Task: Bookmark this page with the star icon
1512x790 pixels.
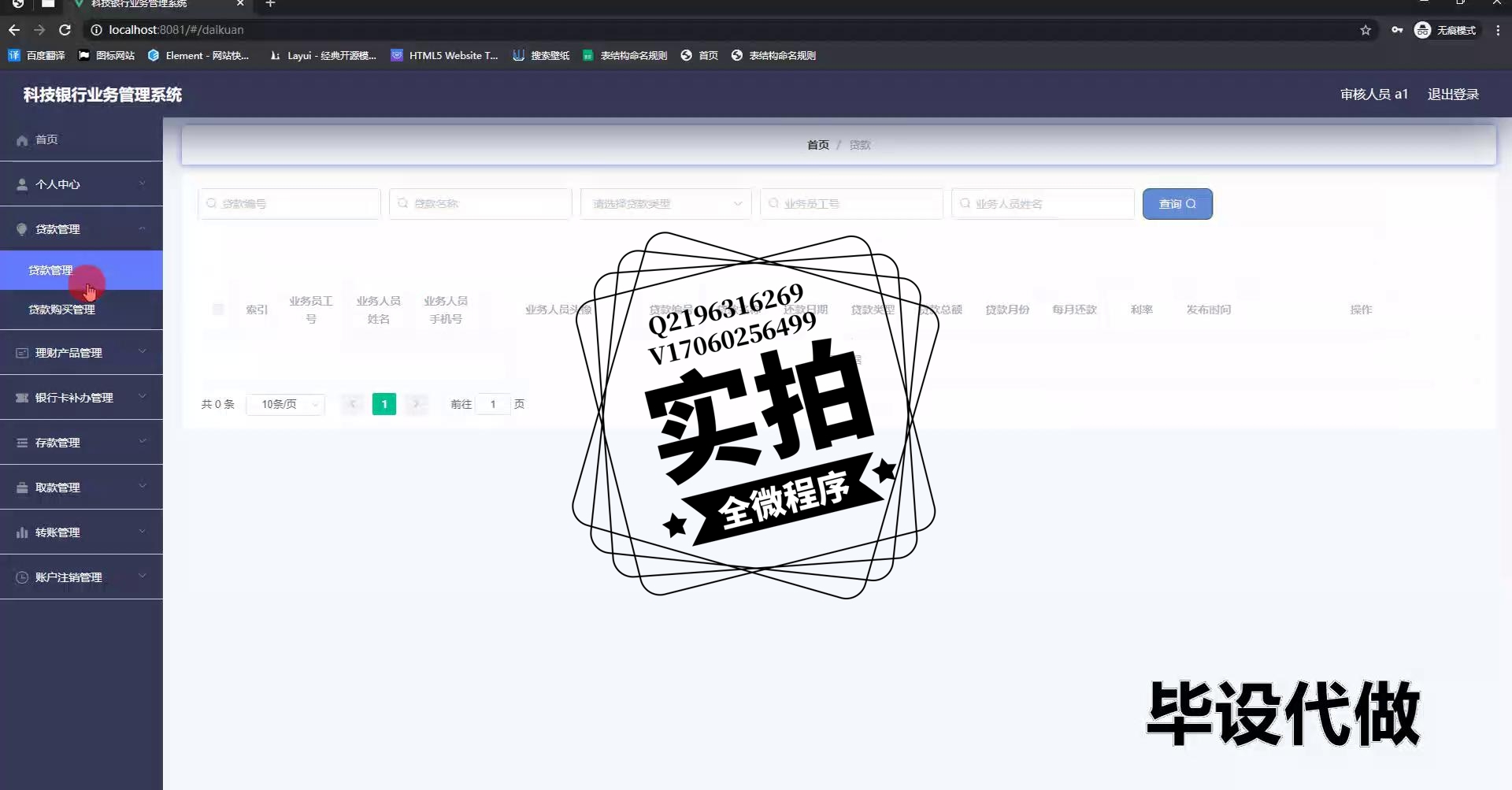Action: 1366,30
